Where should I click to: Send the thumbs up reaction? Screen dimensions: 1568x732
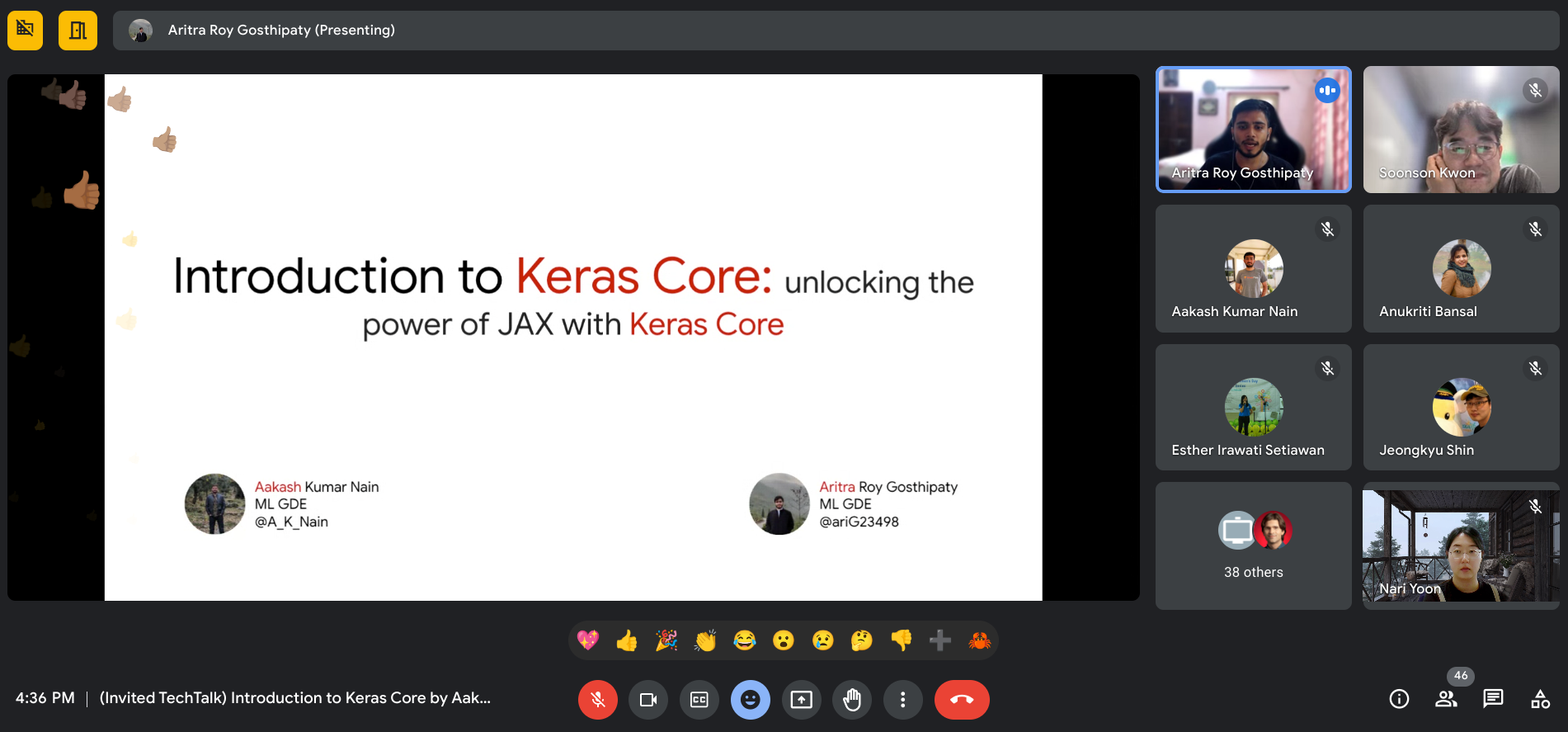[627, 640]
